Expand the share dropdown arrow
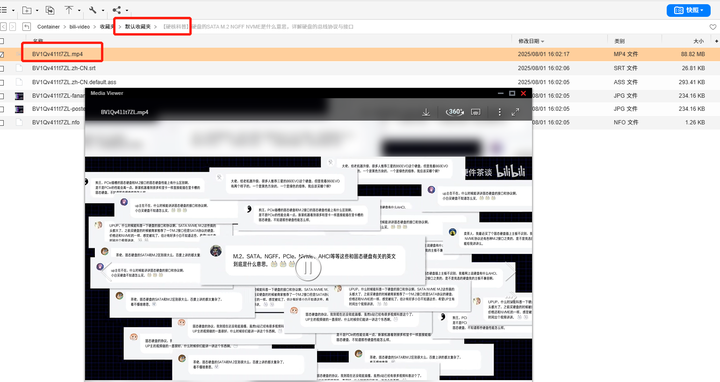 (x=127, y=10)
